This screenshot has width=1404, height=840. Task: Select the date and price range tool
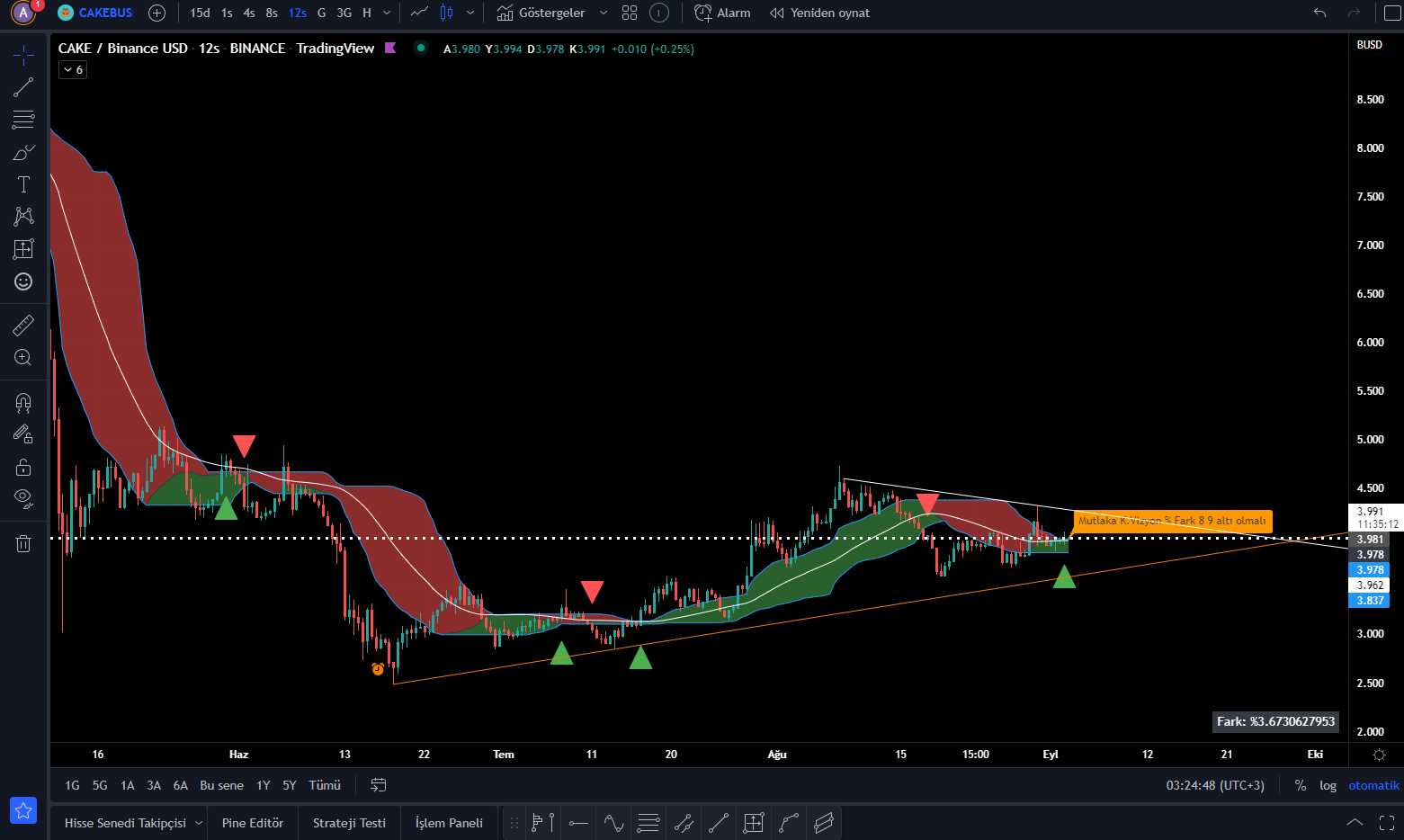pos(754,823)
